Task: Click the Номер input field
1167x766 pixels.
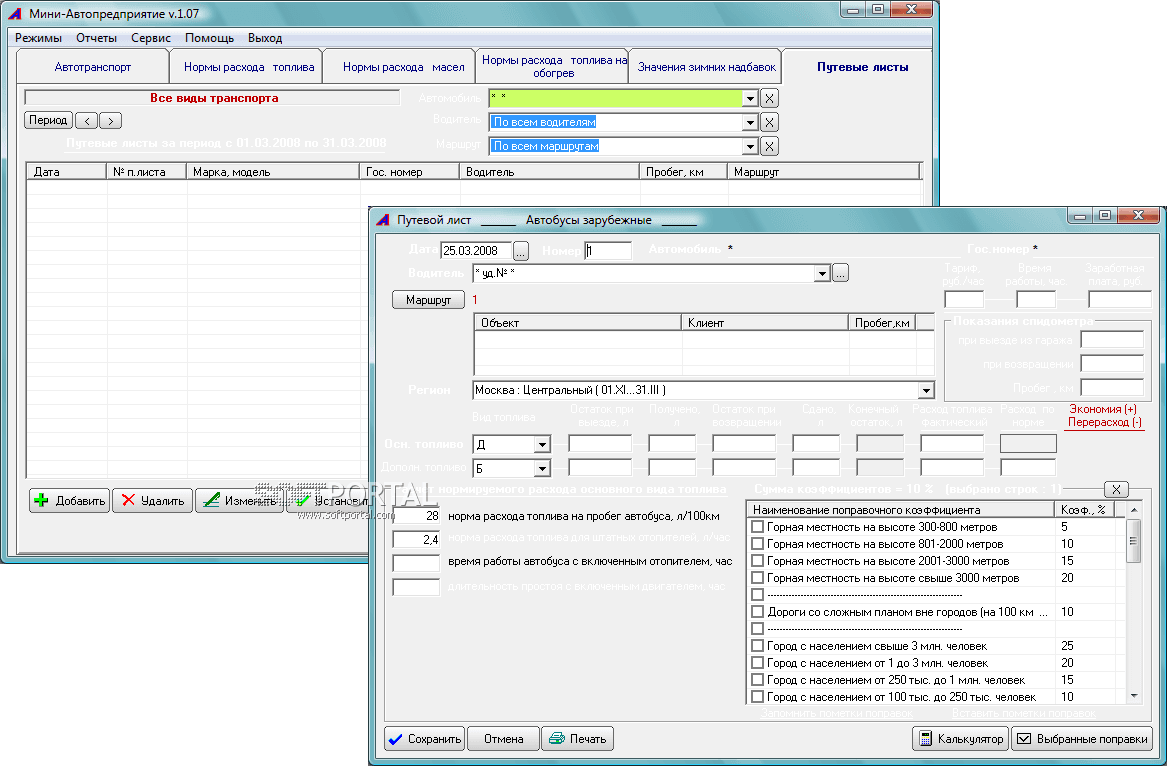Action: pyautogui.click(x=608, y=251)
